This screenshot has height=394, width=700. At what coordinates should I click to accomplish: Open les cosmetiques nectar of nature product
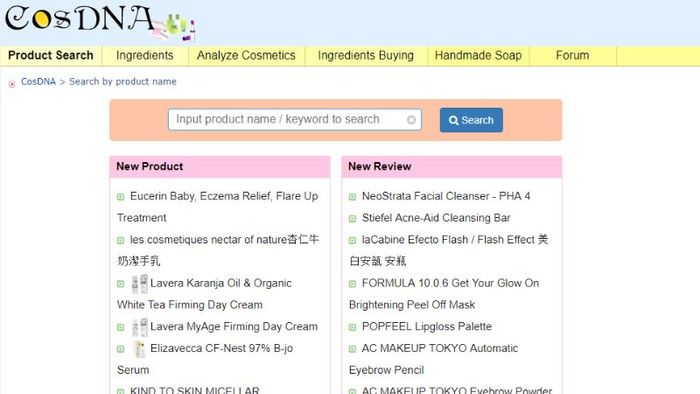click(x=218, y=250)
